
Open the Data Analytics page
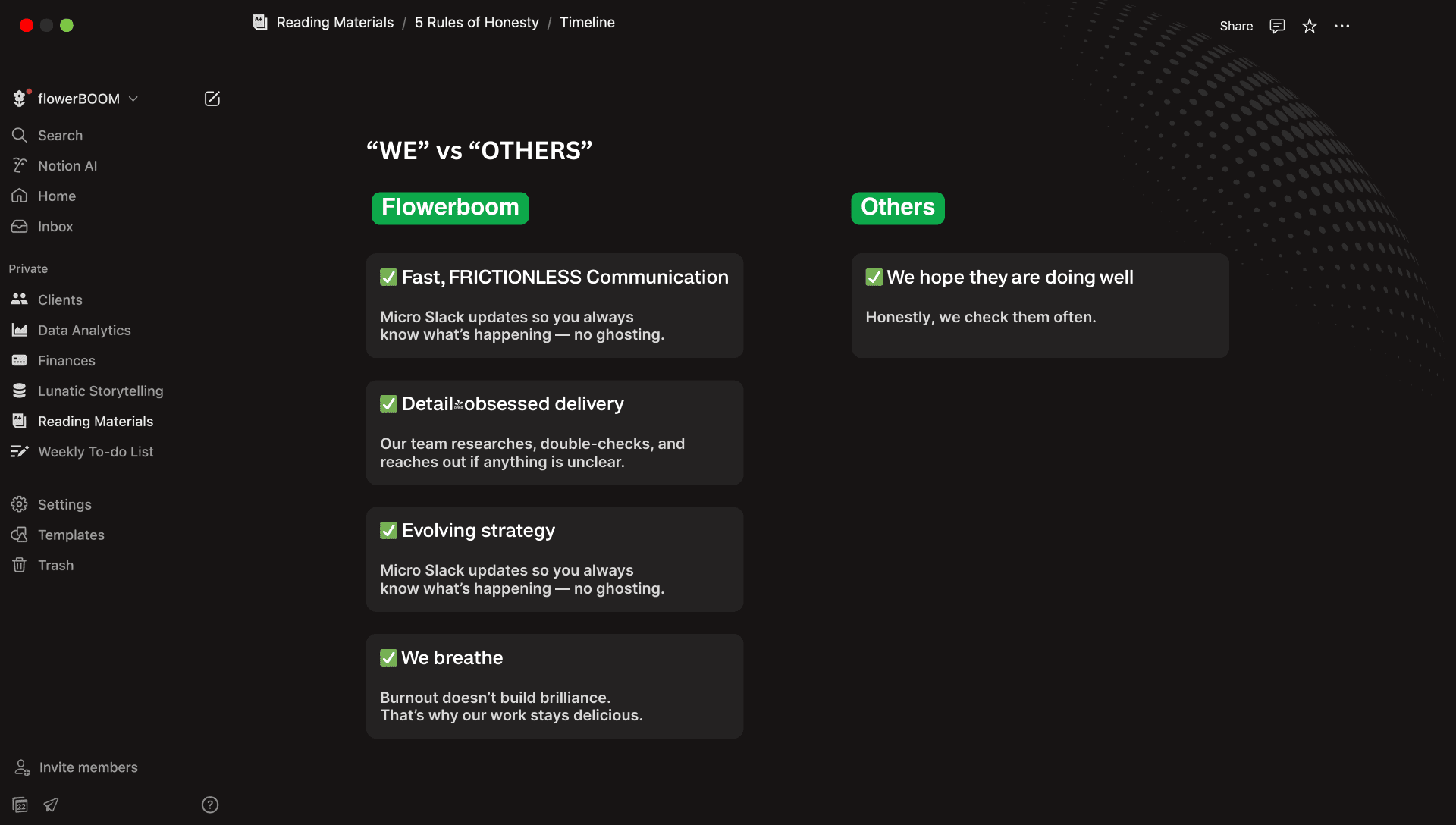pos(84,330)
